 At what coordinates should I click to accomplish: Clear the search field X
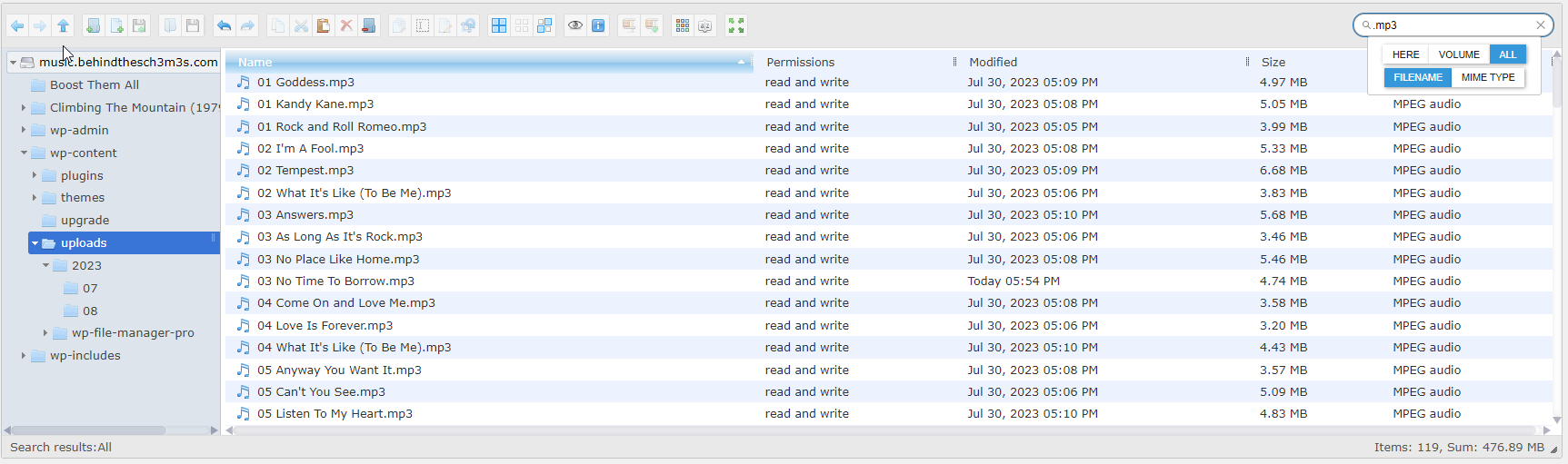coord(1541,25)
